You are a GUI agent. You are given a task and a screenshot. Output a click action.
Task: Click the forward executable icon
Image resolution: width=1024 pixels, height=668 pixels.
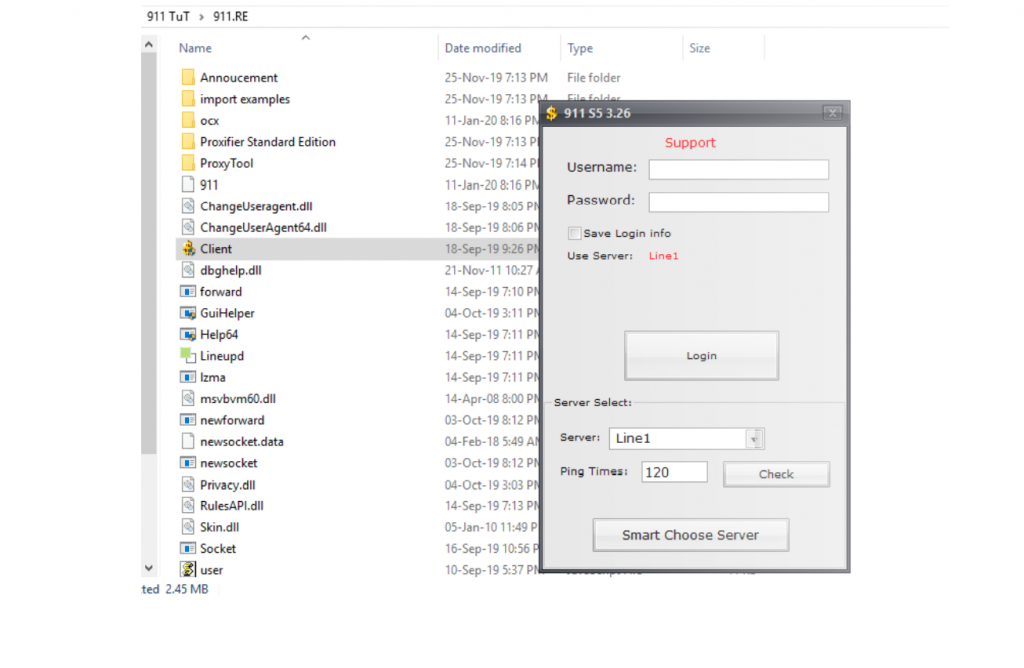(188, 291)
